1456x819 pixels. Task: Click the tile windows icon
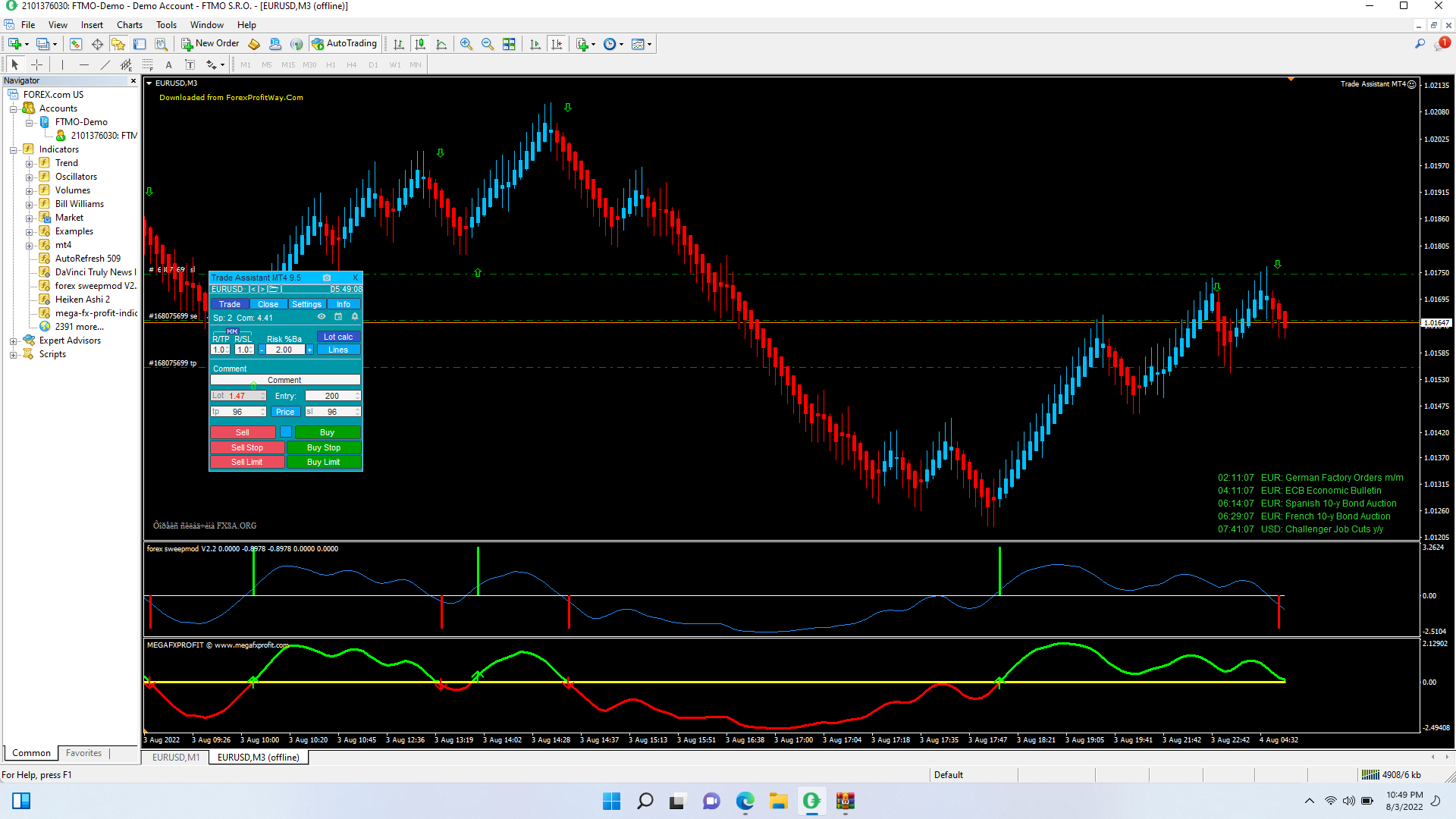509,44
